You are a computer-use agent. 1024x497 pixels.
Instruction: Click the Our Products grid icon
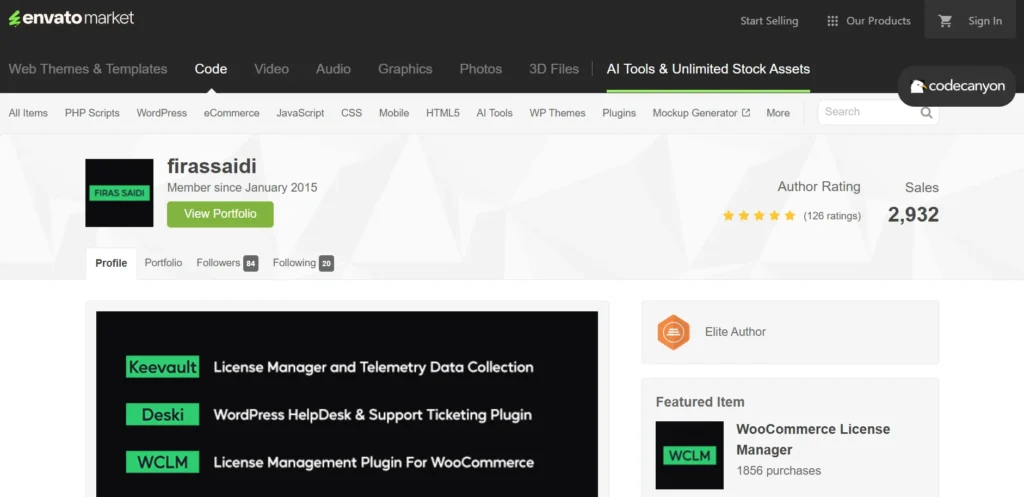pos(832,21)
